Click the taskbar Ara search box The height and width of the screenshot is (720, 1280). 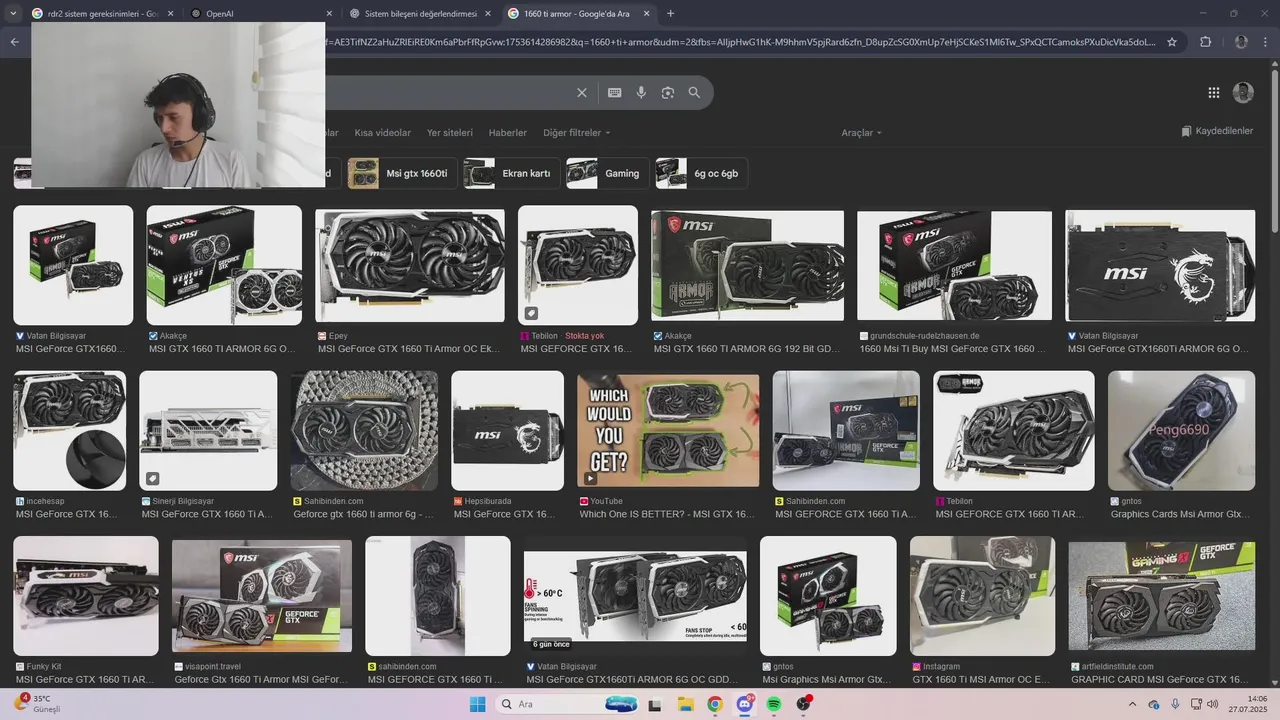click(567, 704)
